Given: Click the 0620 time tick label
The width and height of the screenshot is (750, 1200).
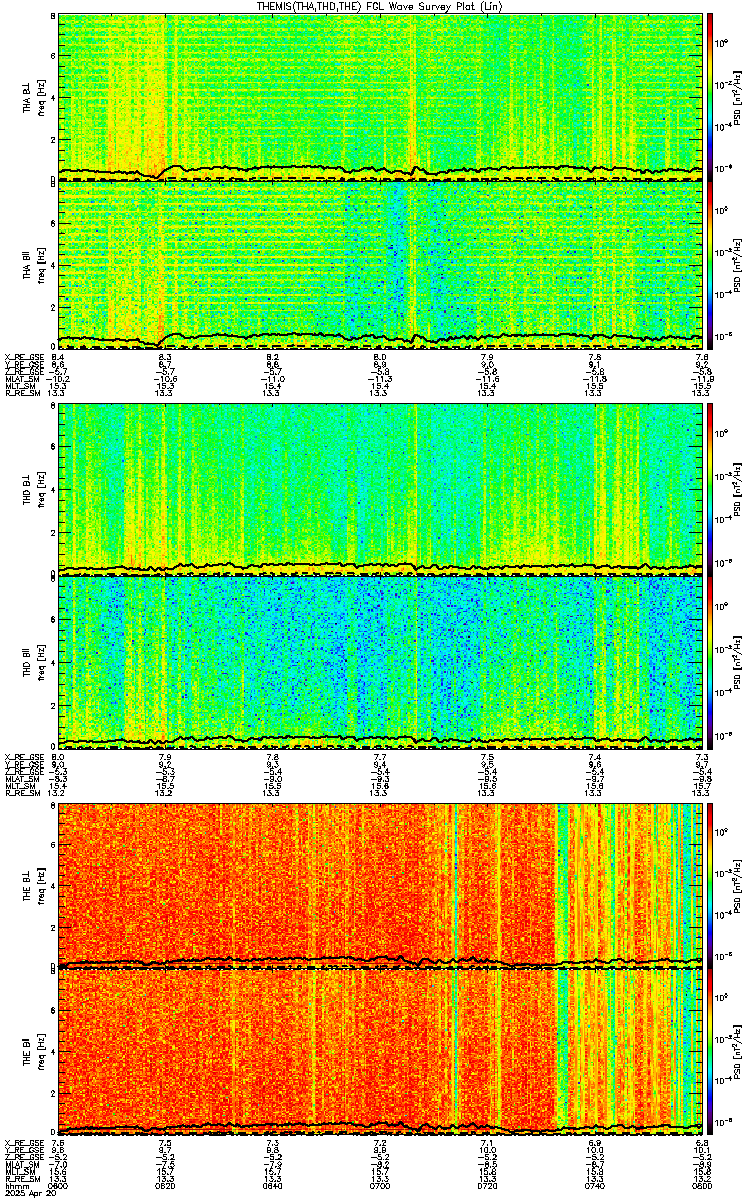Looking at the screenshot, I should point(165,1187).
